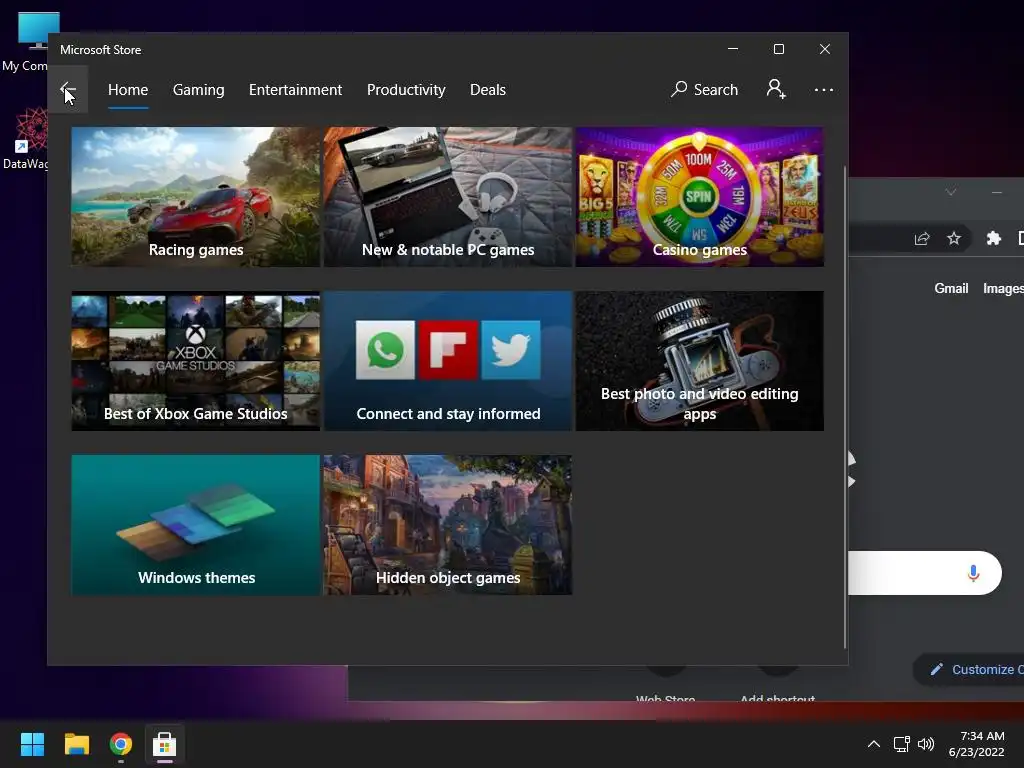This screenshot has width=1024, height=768.
Task: Open File Explorer from the taskbar
Action: pos(76,744)
